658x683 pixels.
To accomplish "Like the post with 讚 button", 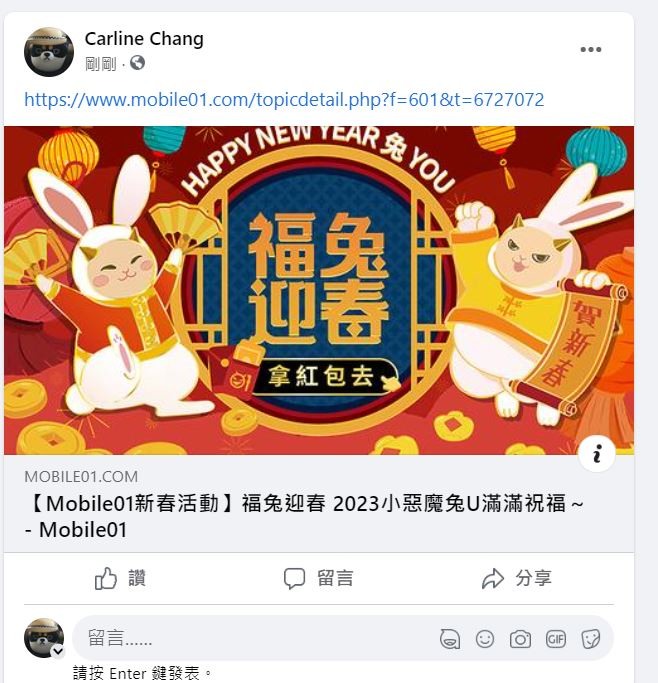I will tap(120, 578).
